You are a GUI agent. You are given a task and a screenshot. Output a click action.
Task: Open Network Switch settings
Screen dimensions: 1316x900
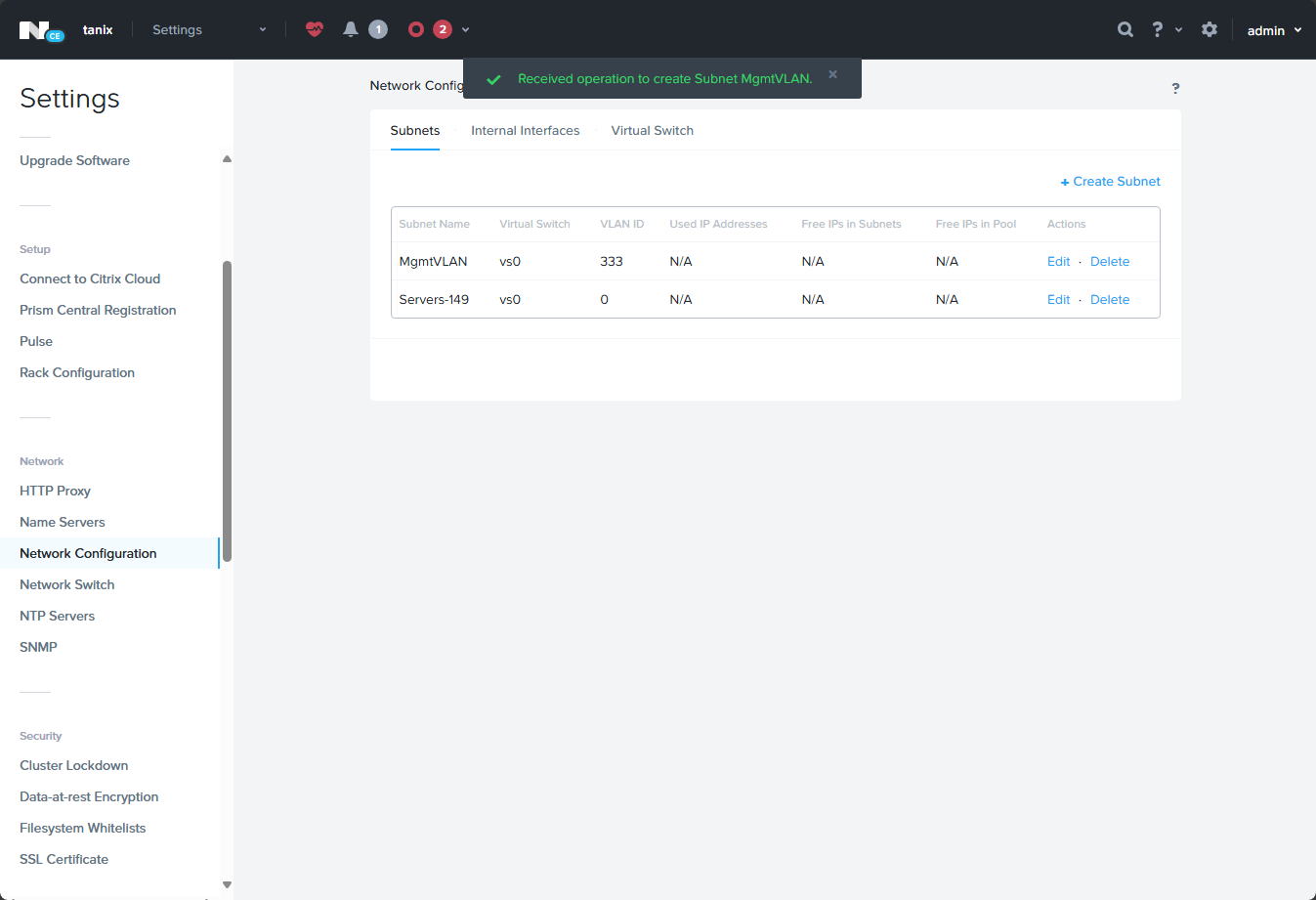67,584
